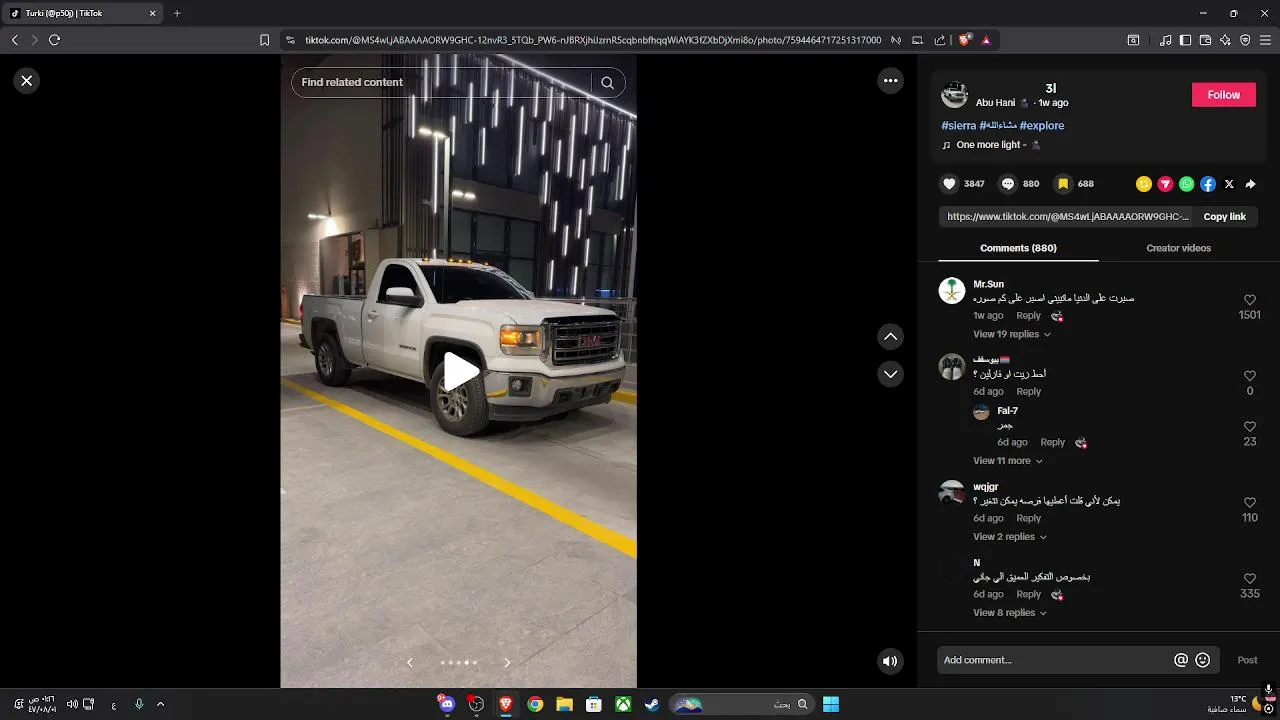Bookmark this page in the browser toolbar
The width and height of the screenshot is (1280, 720).
point(264,40)
